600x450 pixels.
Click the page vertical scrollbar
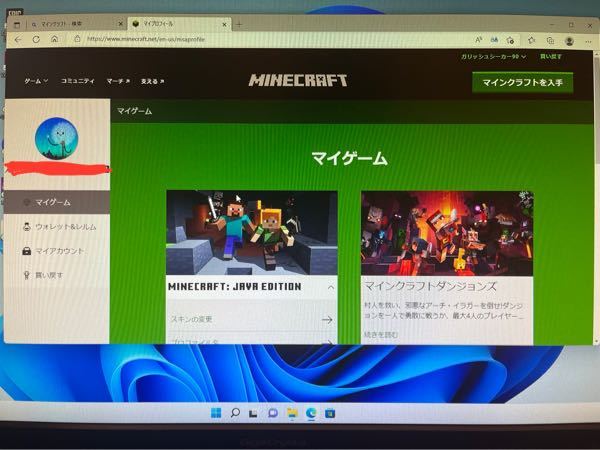click(596, 195)
